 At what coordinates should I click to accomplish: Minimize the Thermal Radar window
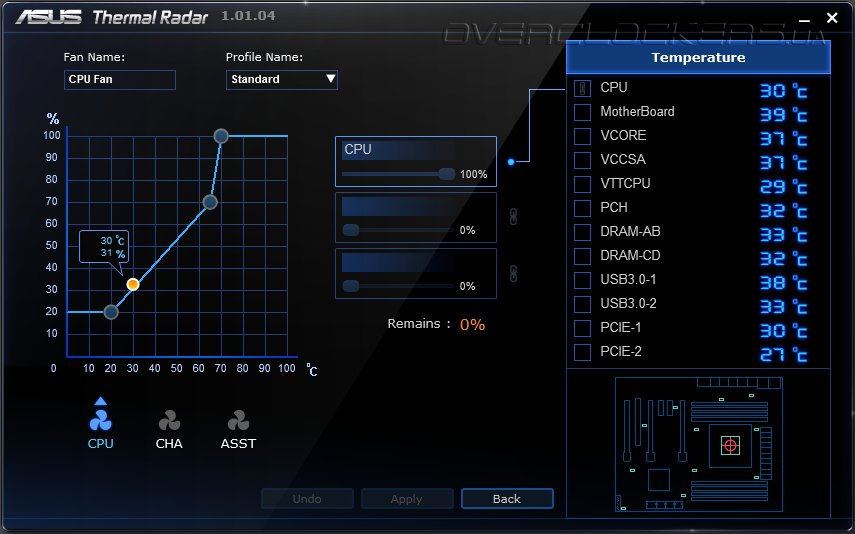pyautogui.click(x=804, y=21)
